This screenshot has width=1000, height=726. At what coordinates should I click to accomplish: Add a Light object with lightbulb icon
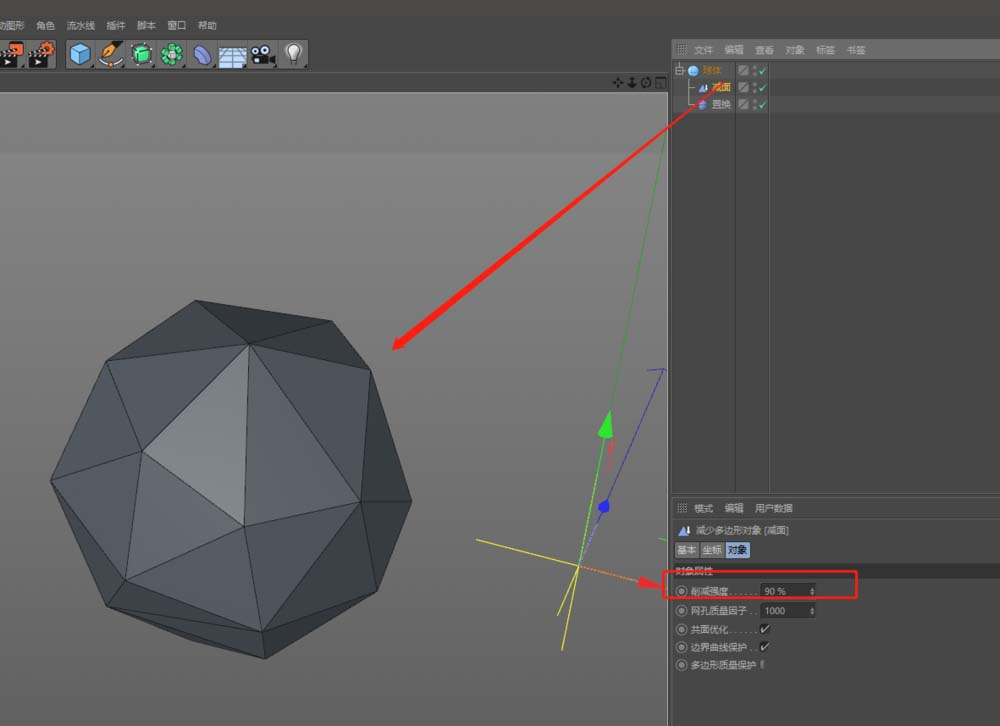(x=293, y=54)
